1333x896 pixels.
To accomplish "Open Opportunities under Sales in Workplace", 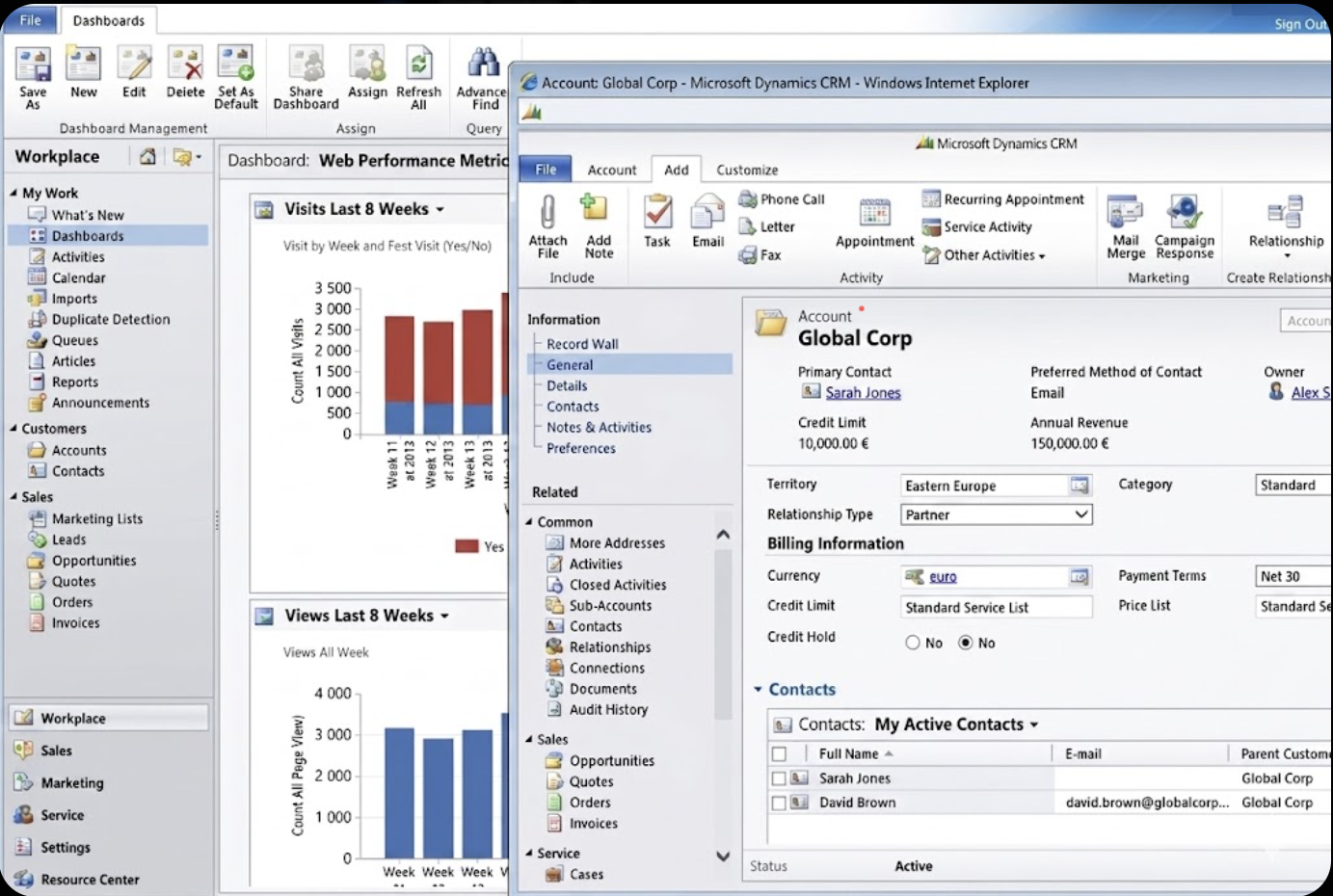I will pyautogui.click(x=93, y=561).
